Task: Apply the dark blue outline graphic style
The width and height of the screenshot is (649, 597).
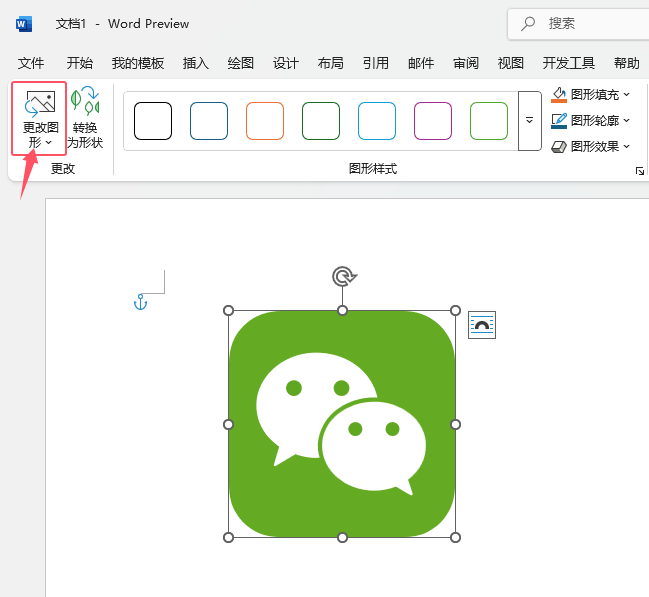Action: tap(209, 121)
